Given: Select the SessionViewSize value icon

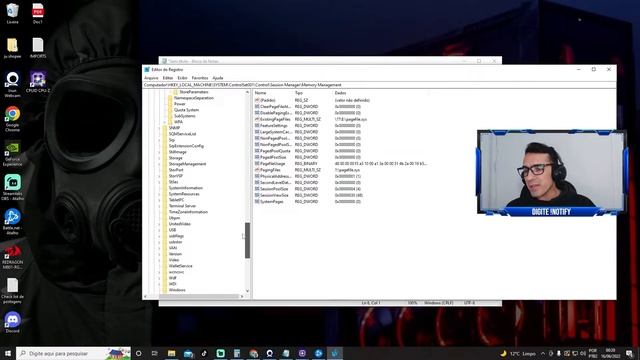Looking at the screenshot, I should pyautogui.click(x=257, y=195).
